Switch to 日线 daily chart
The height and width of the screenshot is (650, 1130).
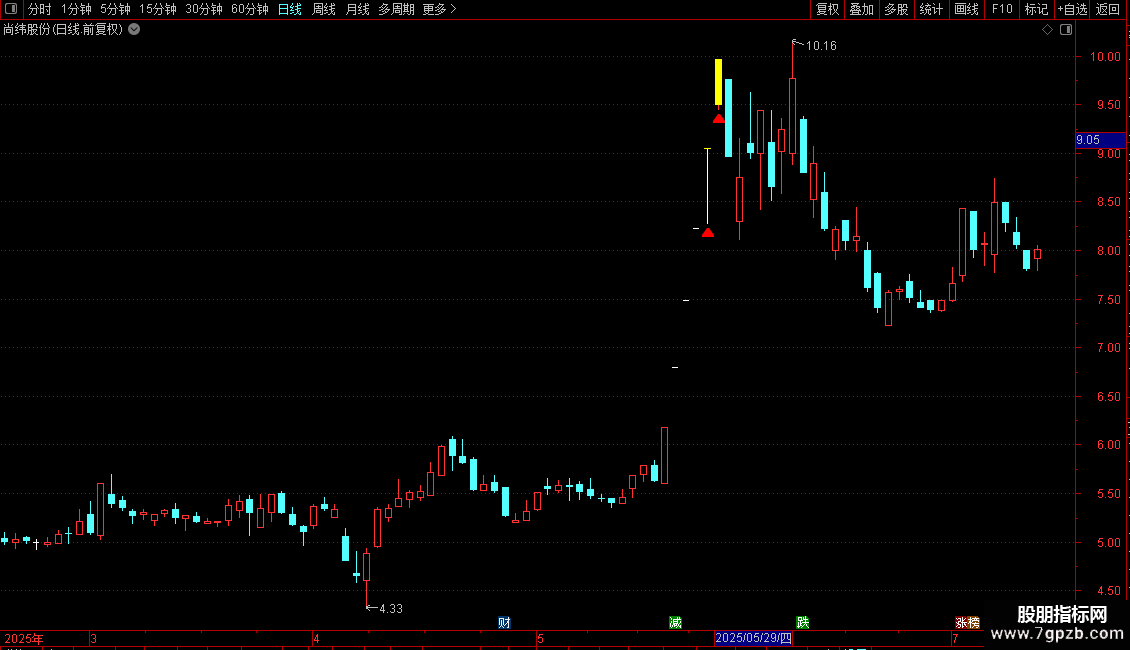click(x=290, y=9)
